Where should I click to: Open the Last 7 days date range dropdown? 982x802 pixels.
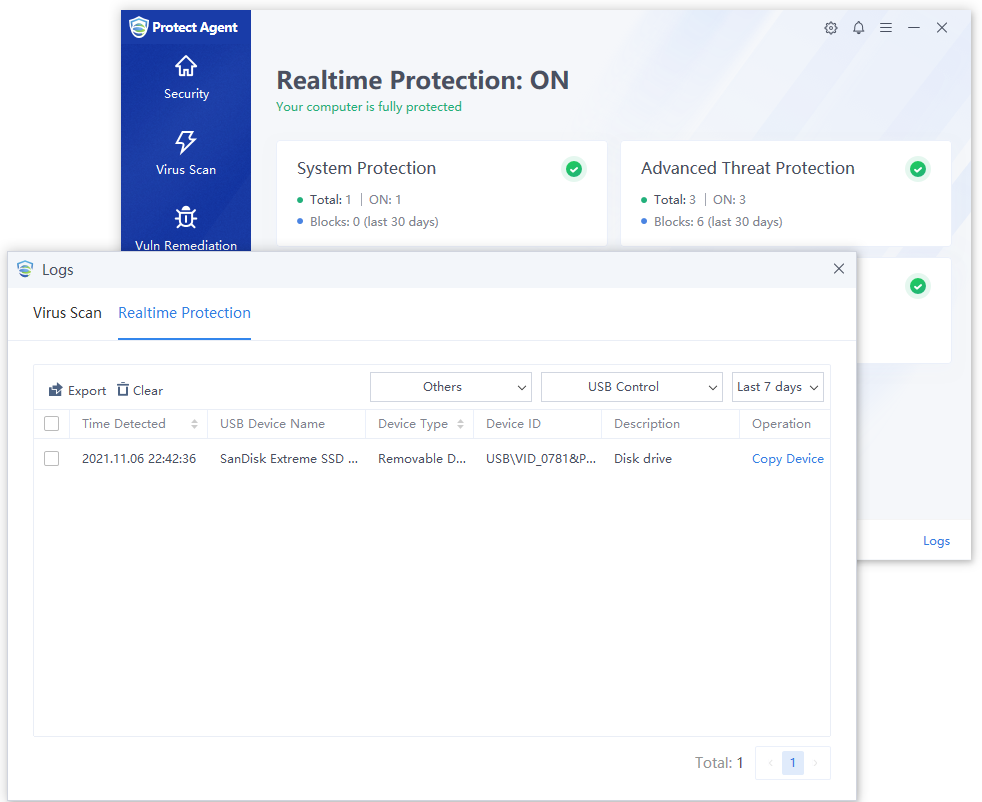point(777,387)
